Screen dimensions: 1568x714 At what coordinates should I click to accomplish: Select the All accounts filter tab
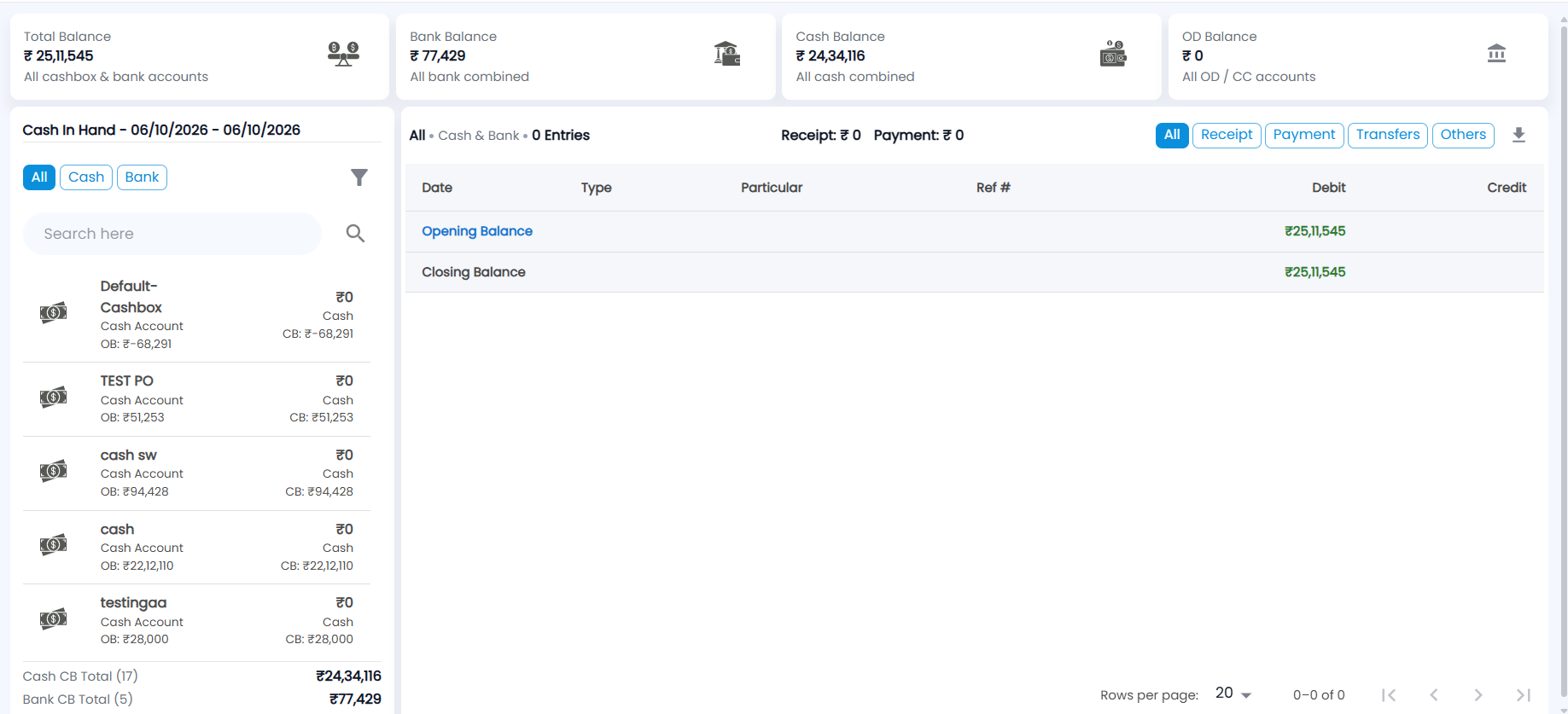click(39, 177)
